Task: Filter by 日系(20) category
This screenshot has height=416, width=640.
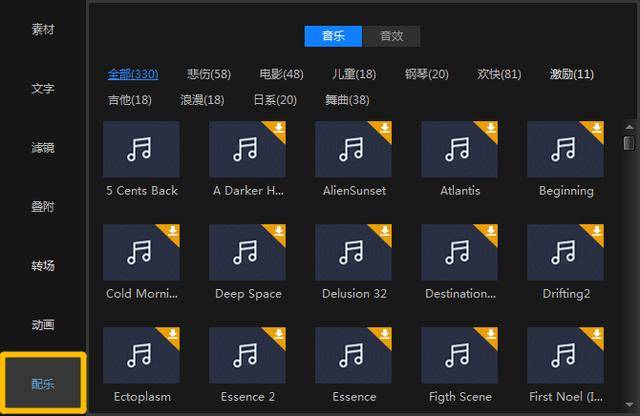Action: [x=275, y=100]
